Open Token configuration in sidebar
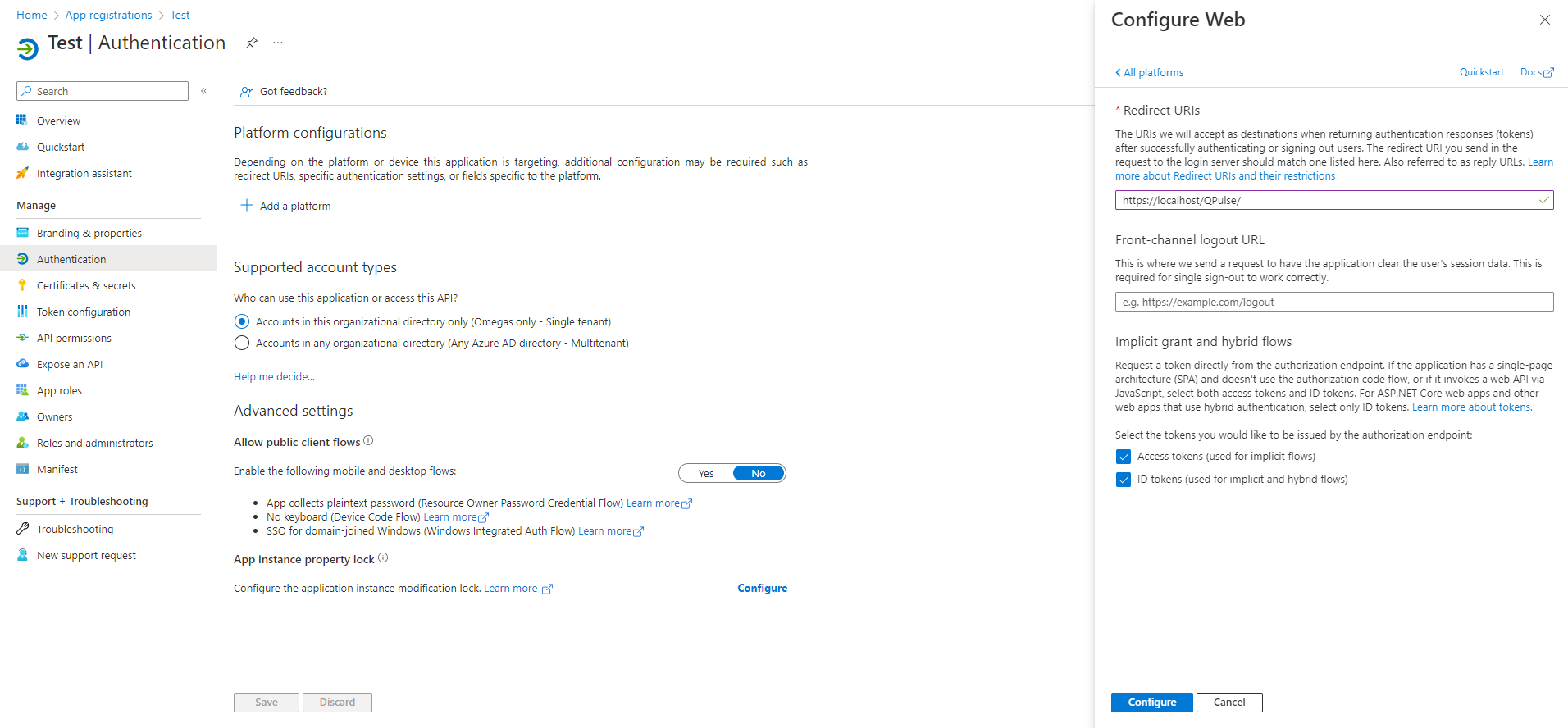Viewport: 1568px width, 728px height. coord(83,312)
